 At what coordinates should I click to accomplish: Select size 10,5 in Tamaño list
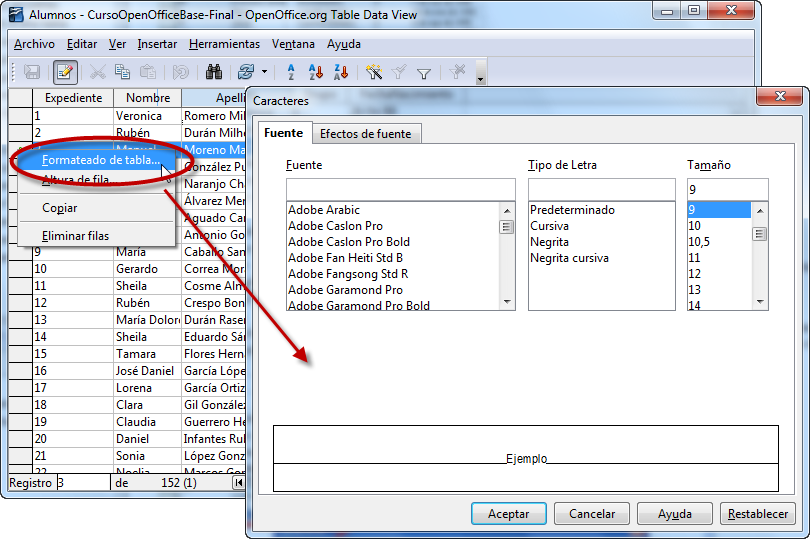click(x=719, y=242)
